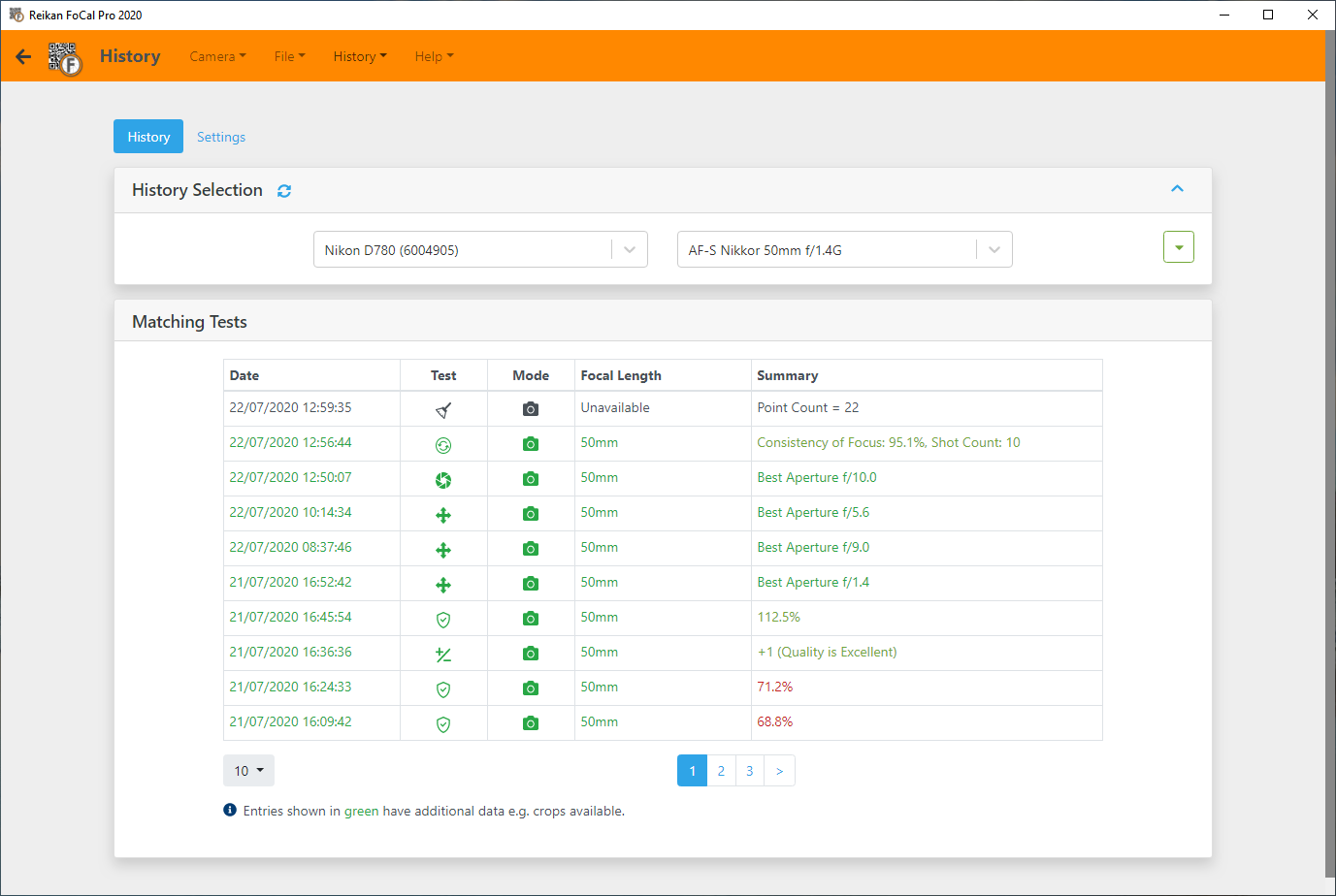
Task: Click camera mode icon in 12:59:35 row
Action: [x=531, y=409]
